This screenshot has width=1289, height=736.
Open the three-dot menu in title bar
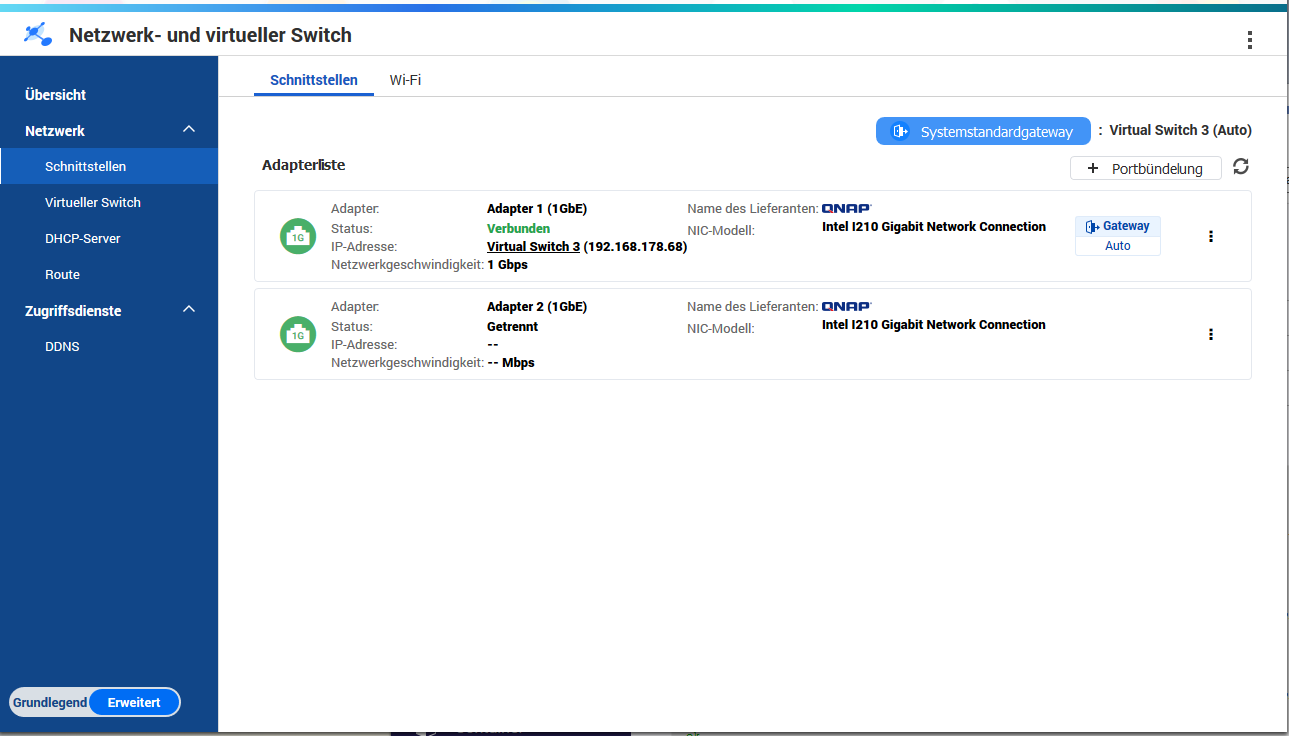[x=1249, y=40]
